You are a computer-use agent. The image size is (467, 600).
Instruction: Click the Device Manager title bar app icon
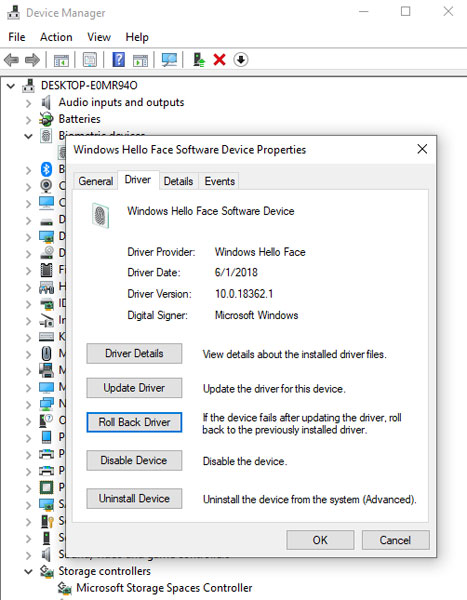(x=13, y=13)
